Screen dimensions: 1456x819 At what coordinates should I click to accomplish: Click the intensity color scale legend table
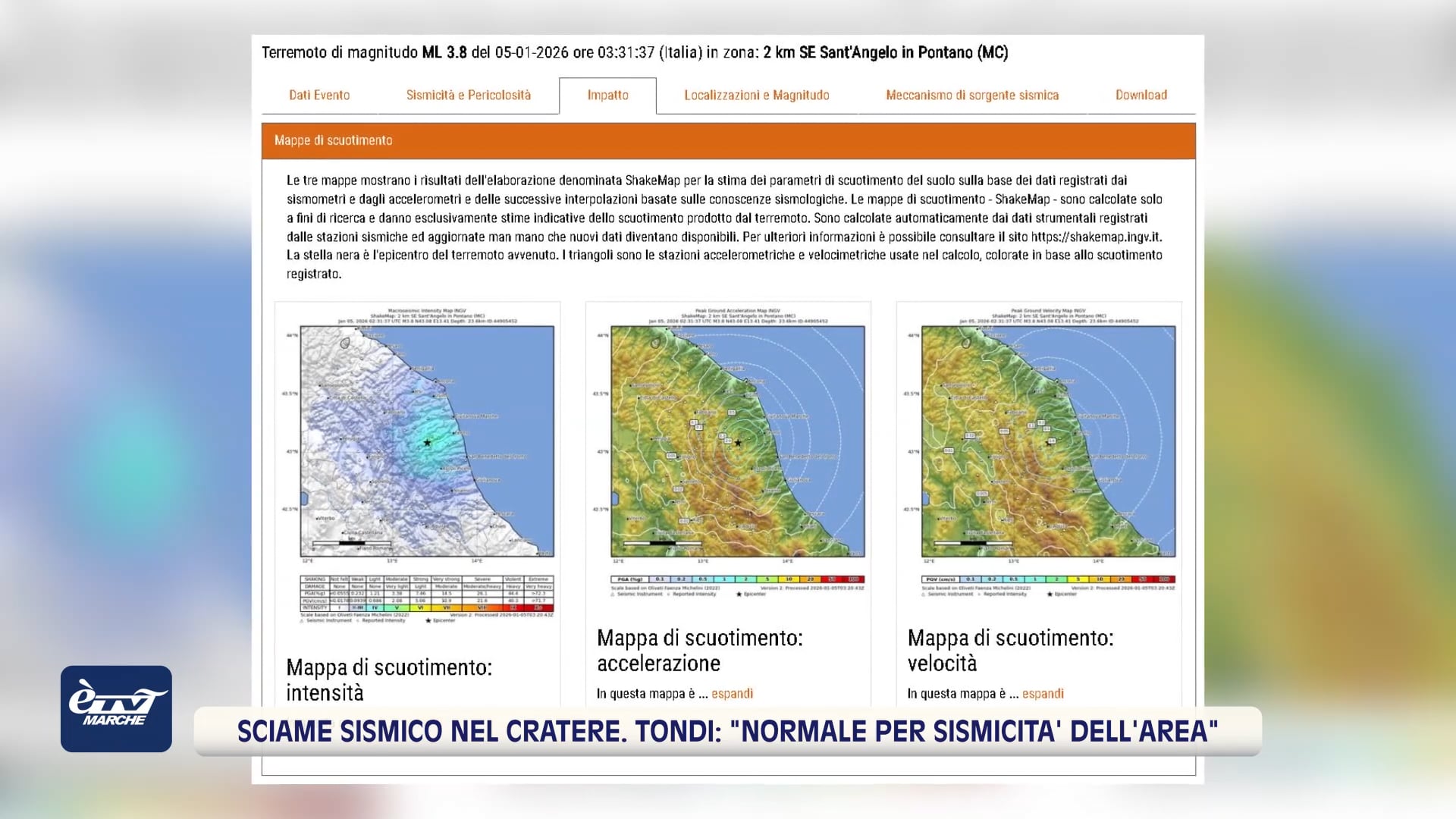tap(427, 594)
